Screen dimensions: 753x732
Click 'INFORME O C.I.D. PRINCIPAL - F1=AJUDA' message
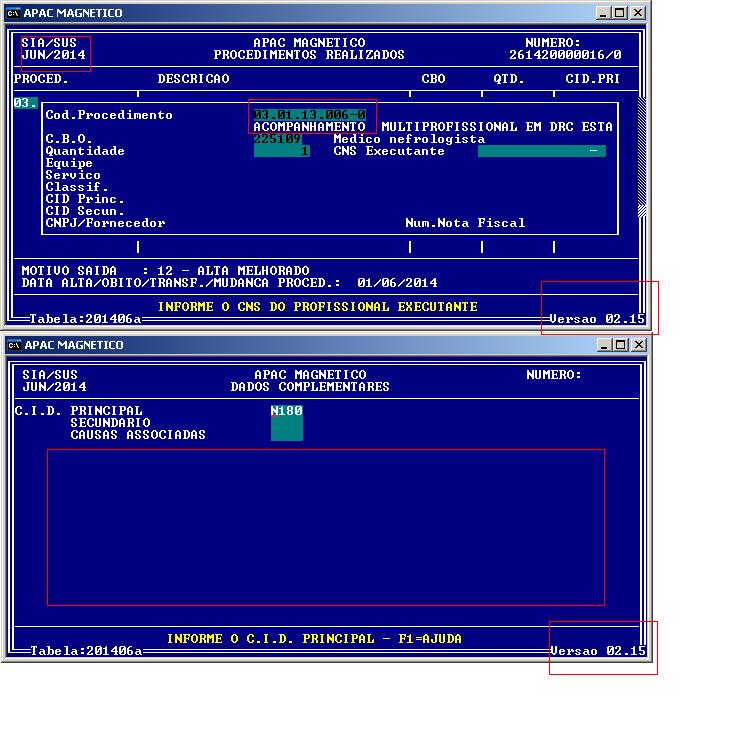(314, 638)
